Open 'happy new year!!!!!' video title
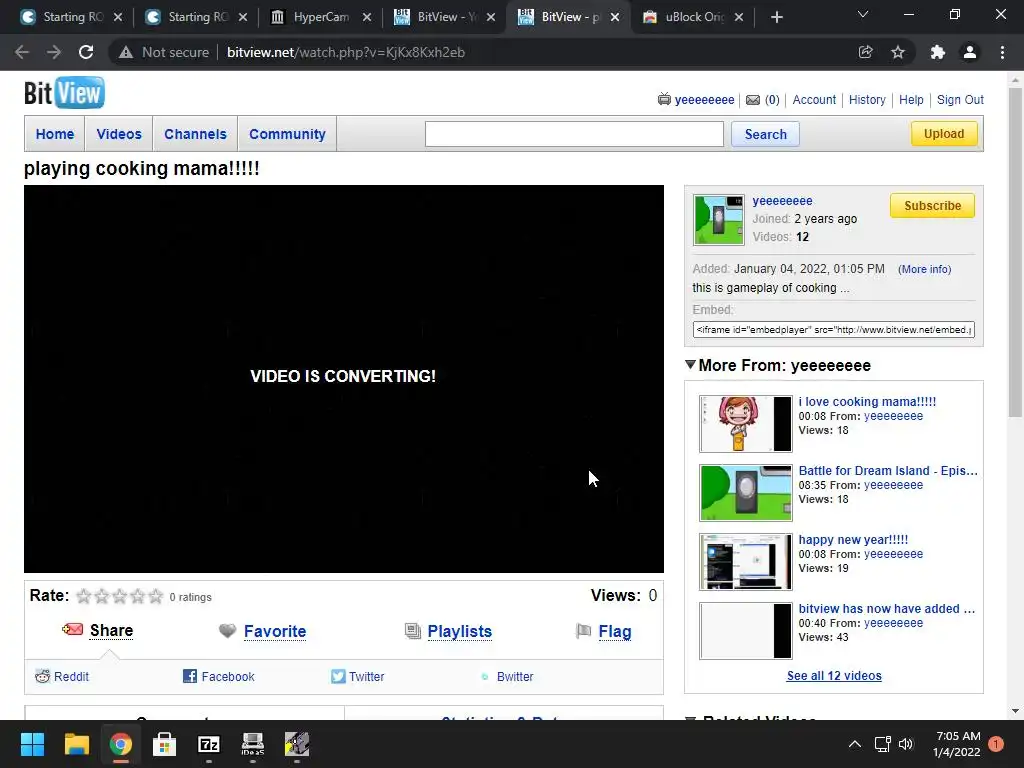Image resolution: width=1024 pixels, height=768 pixels. pos(853,539)
